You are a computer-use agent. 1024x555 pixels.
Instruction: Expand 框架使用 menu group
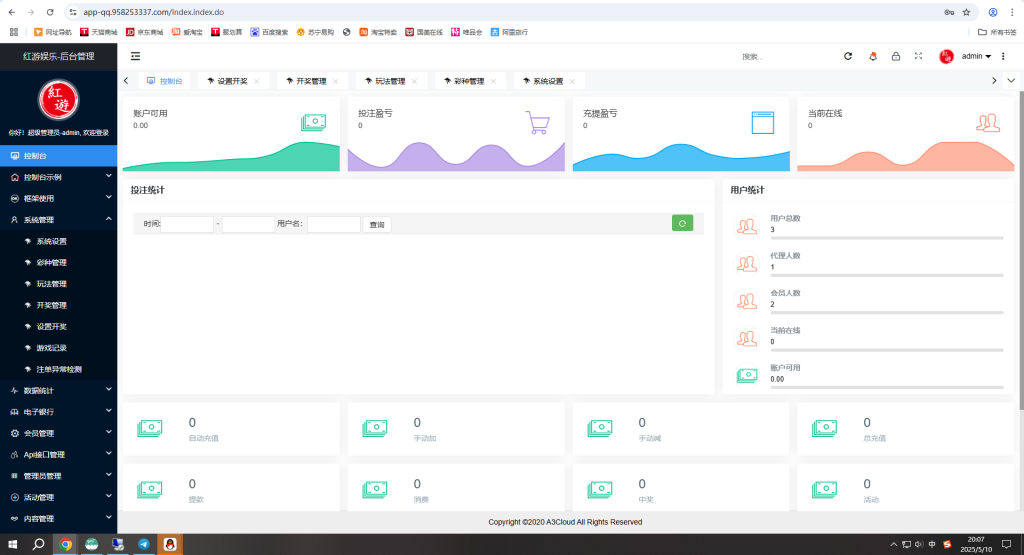click(58, 198)
